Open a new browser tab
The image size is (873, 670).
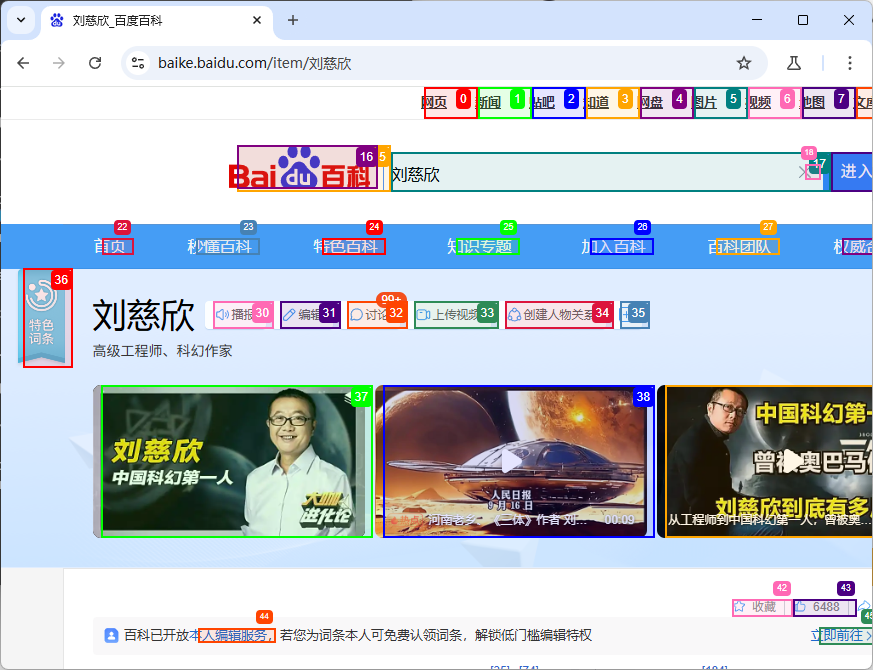[293, 20]
